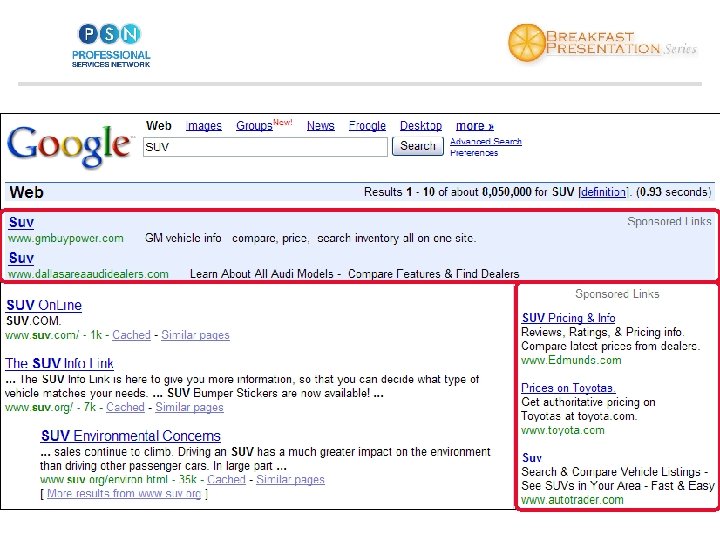Screen dimensions: 720x540
Task: Open the Froogle tab
Action: 367,125
